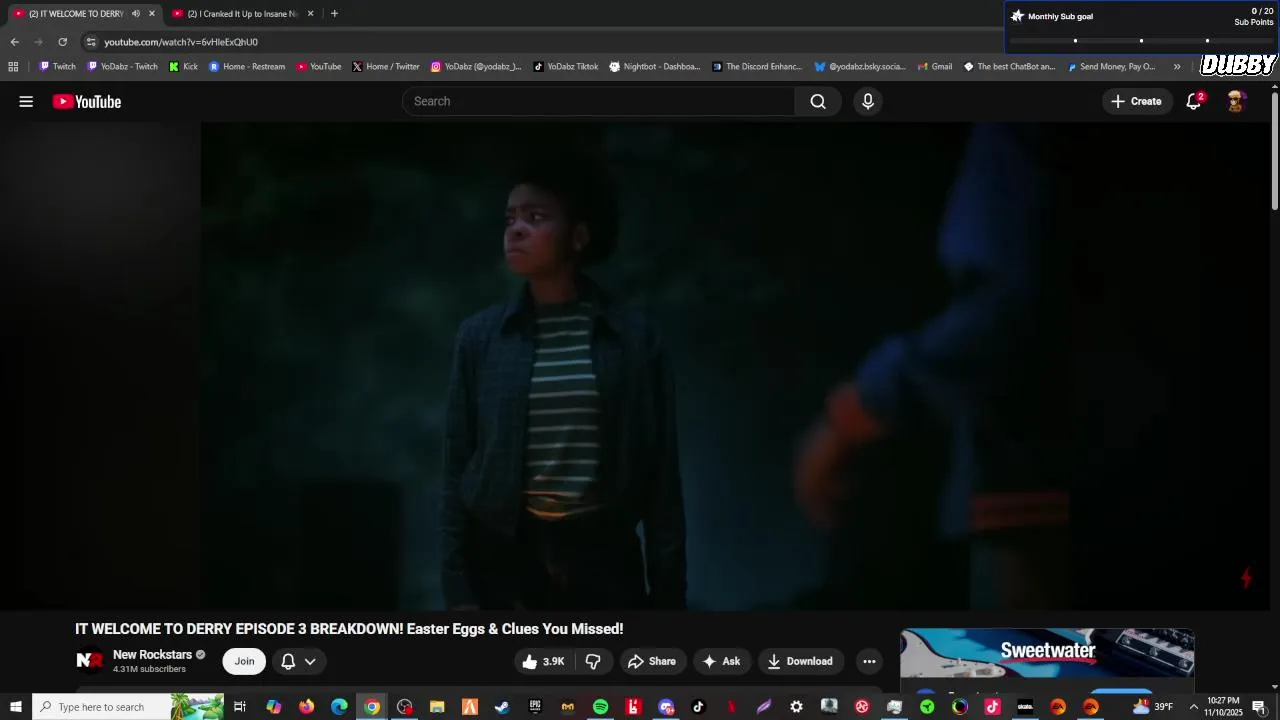Like the video with thumbs up
This screenshot has width=1280, height=720.
[x=543, y=661]
